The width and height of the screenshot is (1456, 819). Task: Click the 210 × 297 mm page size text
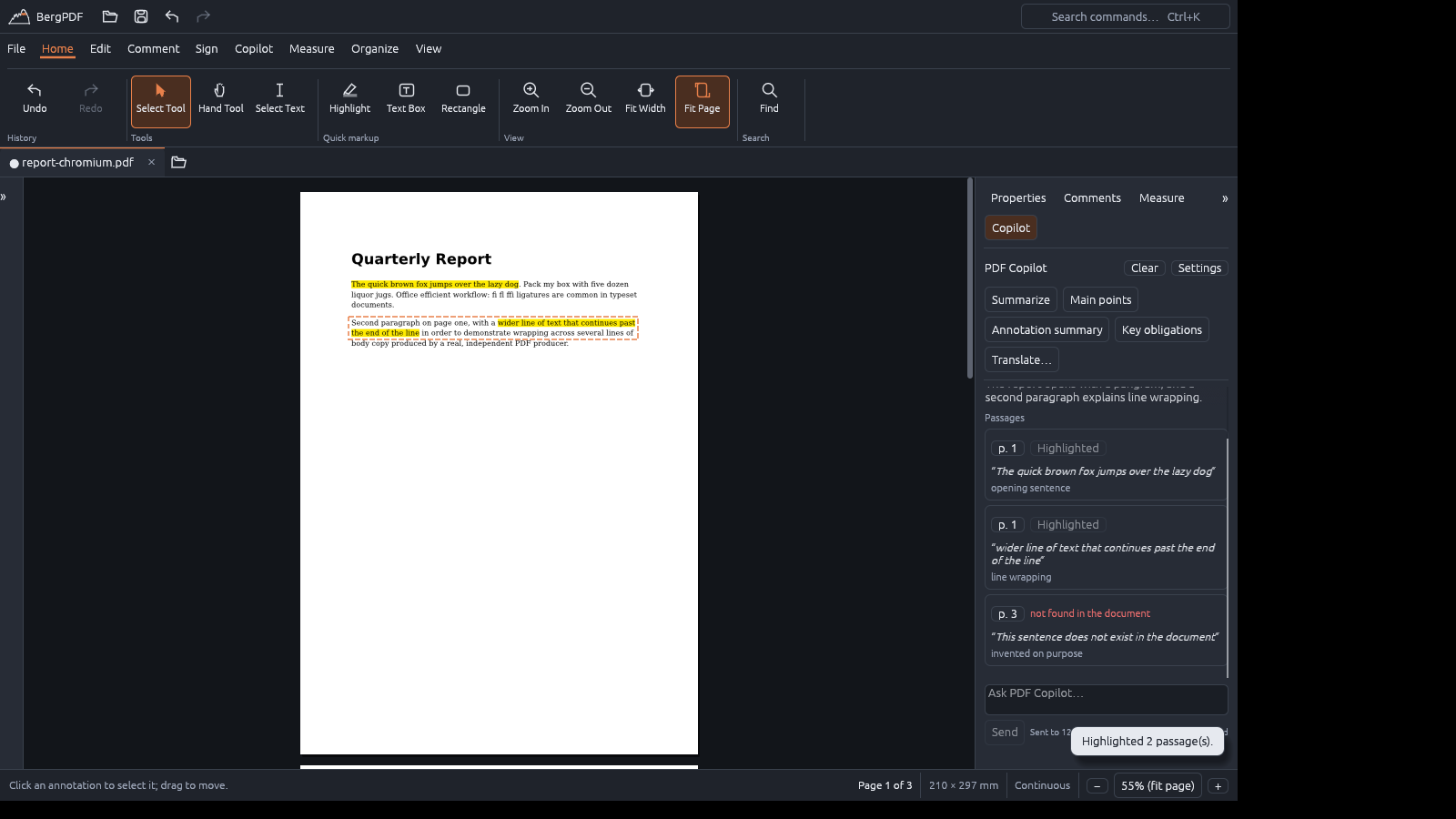click(x=964, y=786)
